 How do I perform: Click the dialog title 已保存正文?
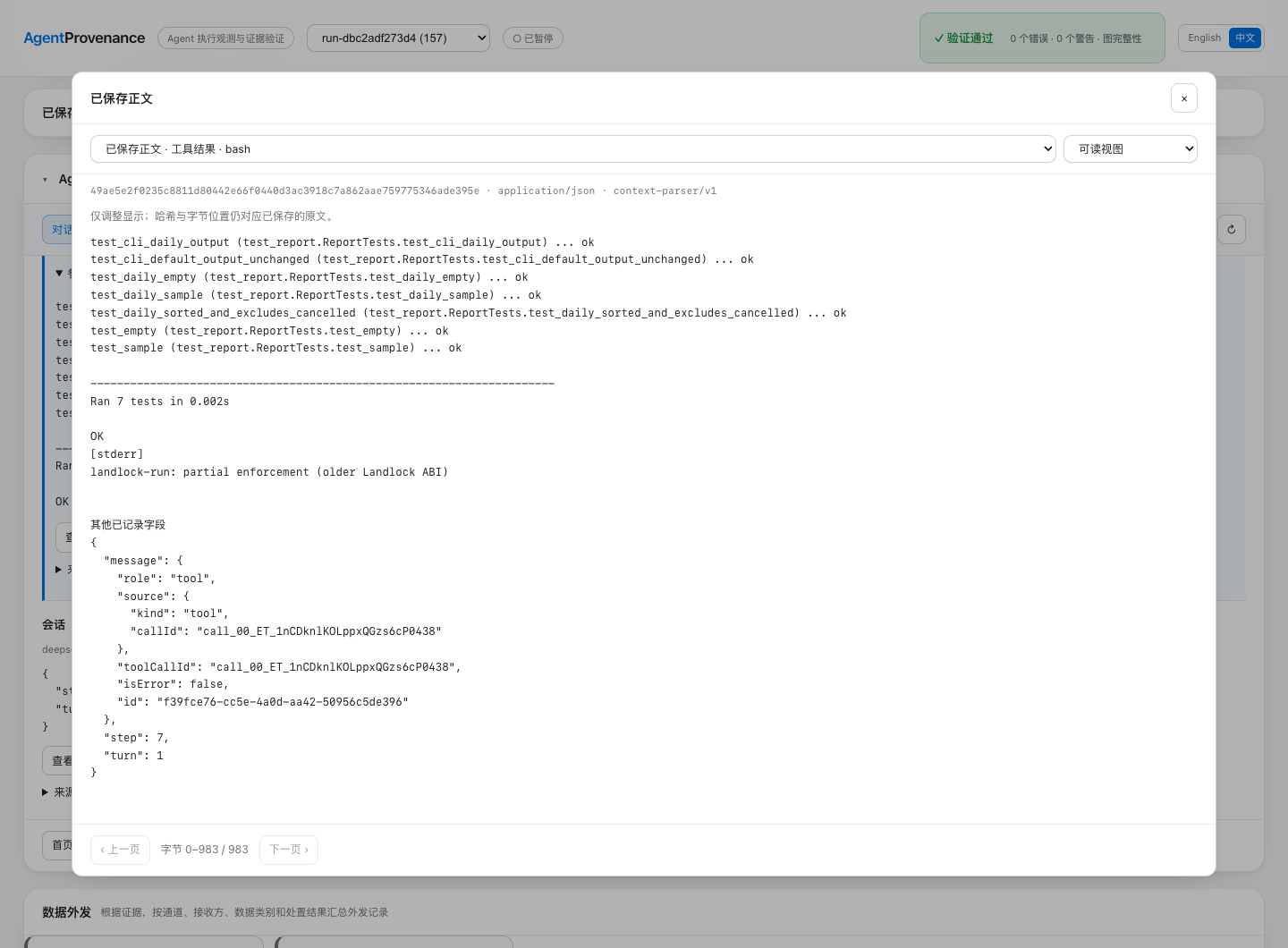click(x=122, y=98)
